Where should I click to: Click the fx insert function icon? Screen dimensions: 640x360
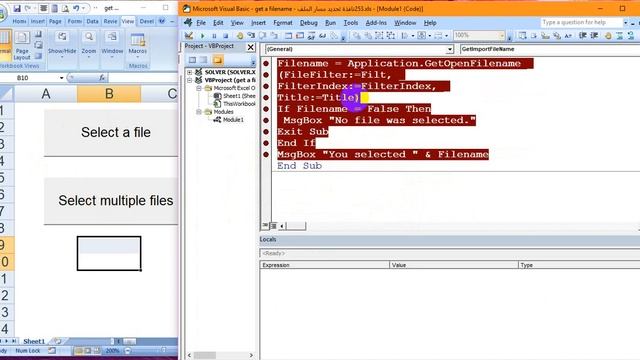tap(102, 78)
